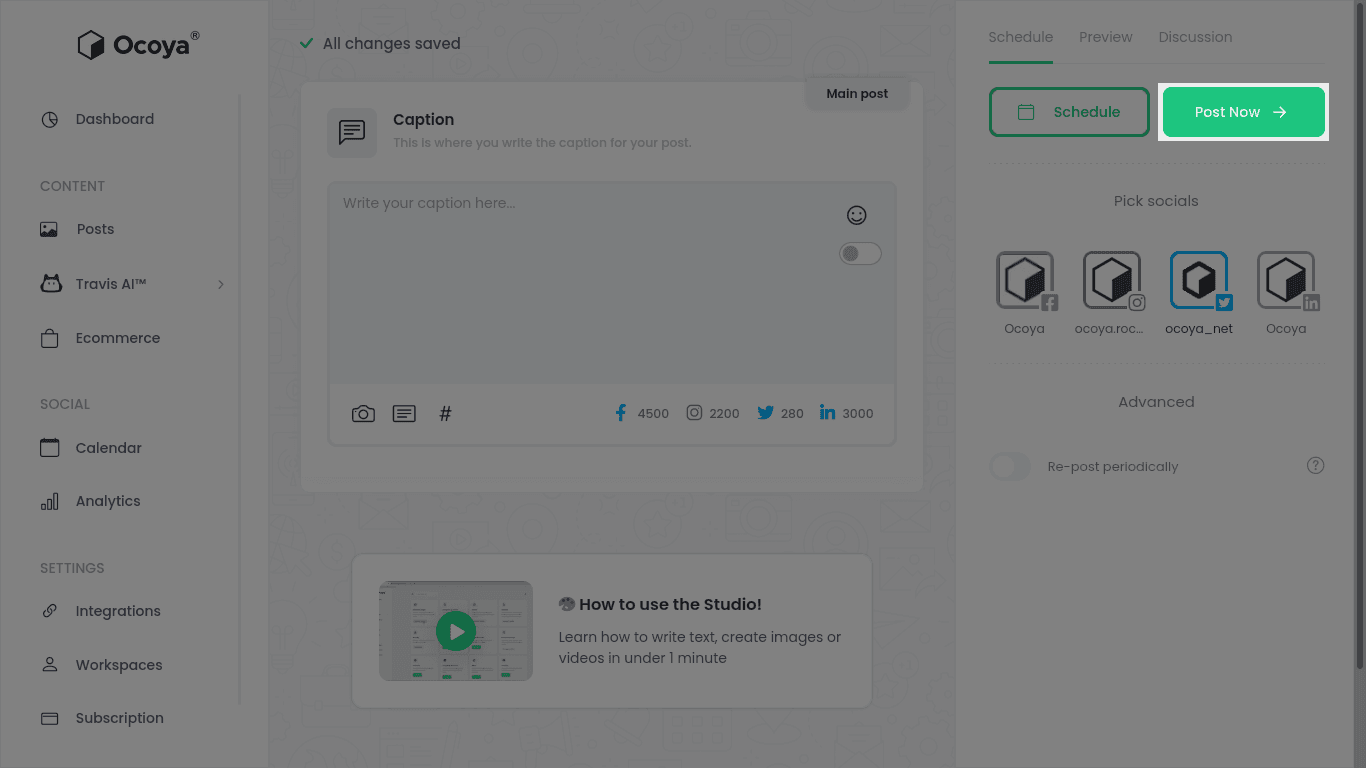1366x768 pixels.
Task: Open Subscription settings
Action: [119, 718]
